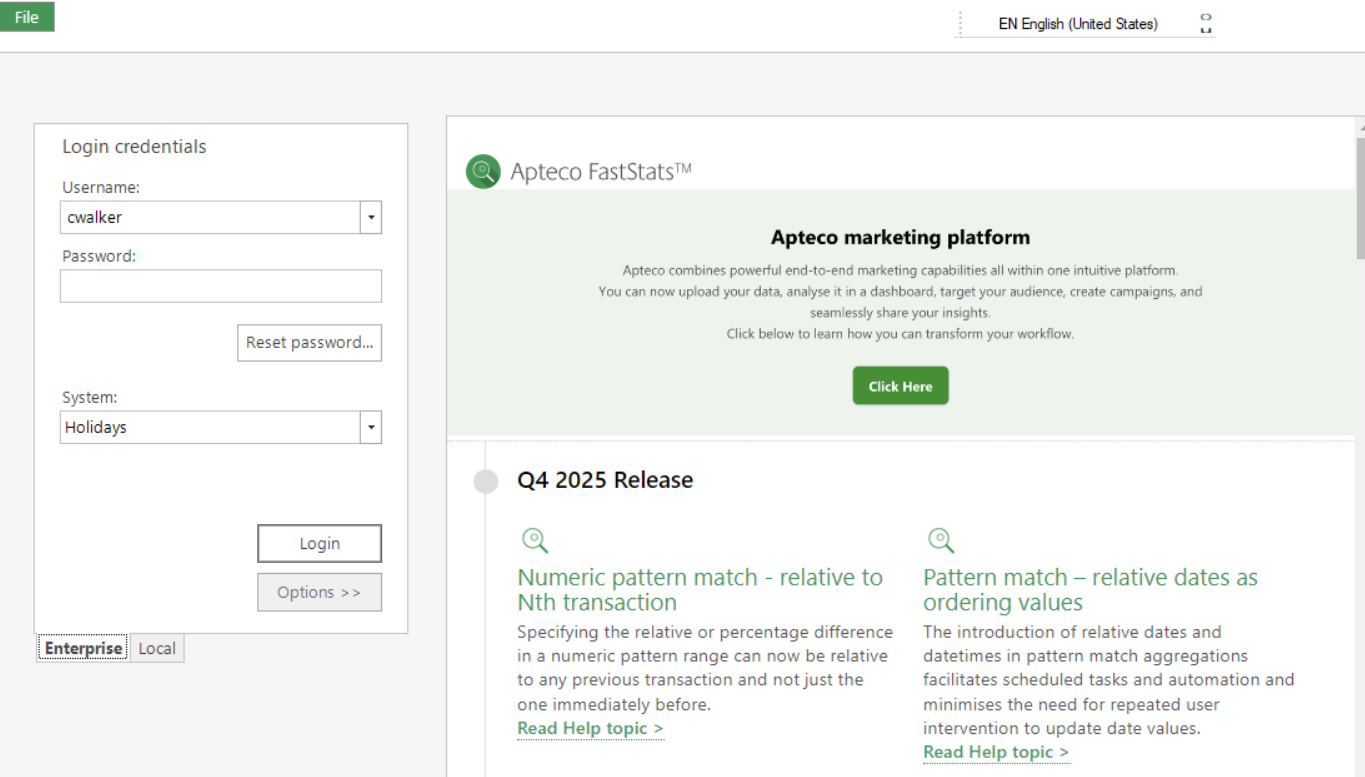The height and width of the screenshot is (777, 1365).
Task: Click the icon above Pattern match relative dates heading
Action: (x=940, y=541)
